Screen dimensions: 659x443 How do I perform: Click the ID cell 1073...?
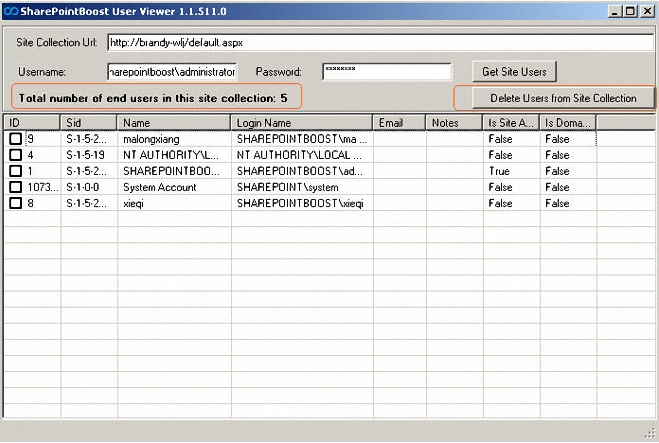coord(42,187)
